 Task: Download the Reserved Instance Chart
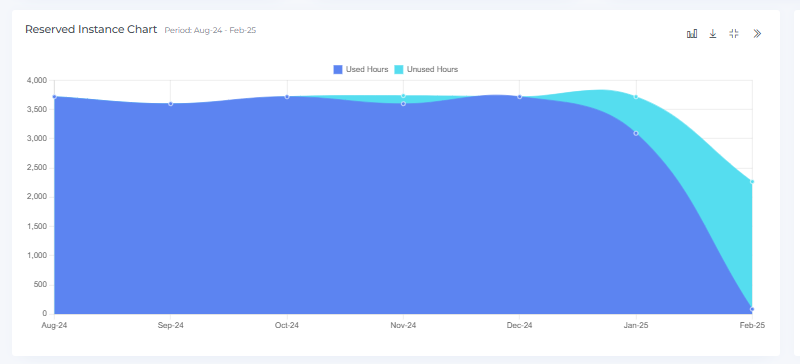pyautogui.click(x=713, y=34)
